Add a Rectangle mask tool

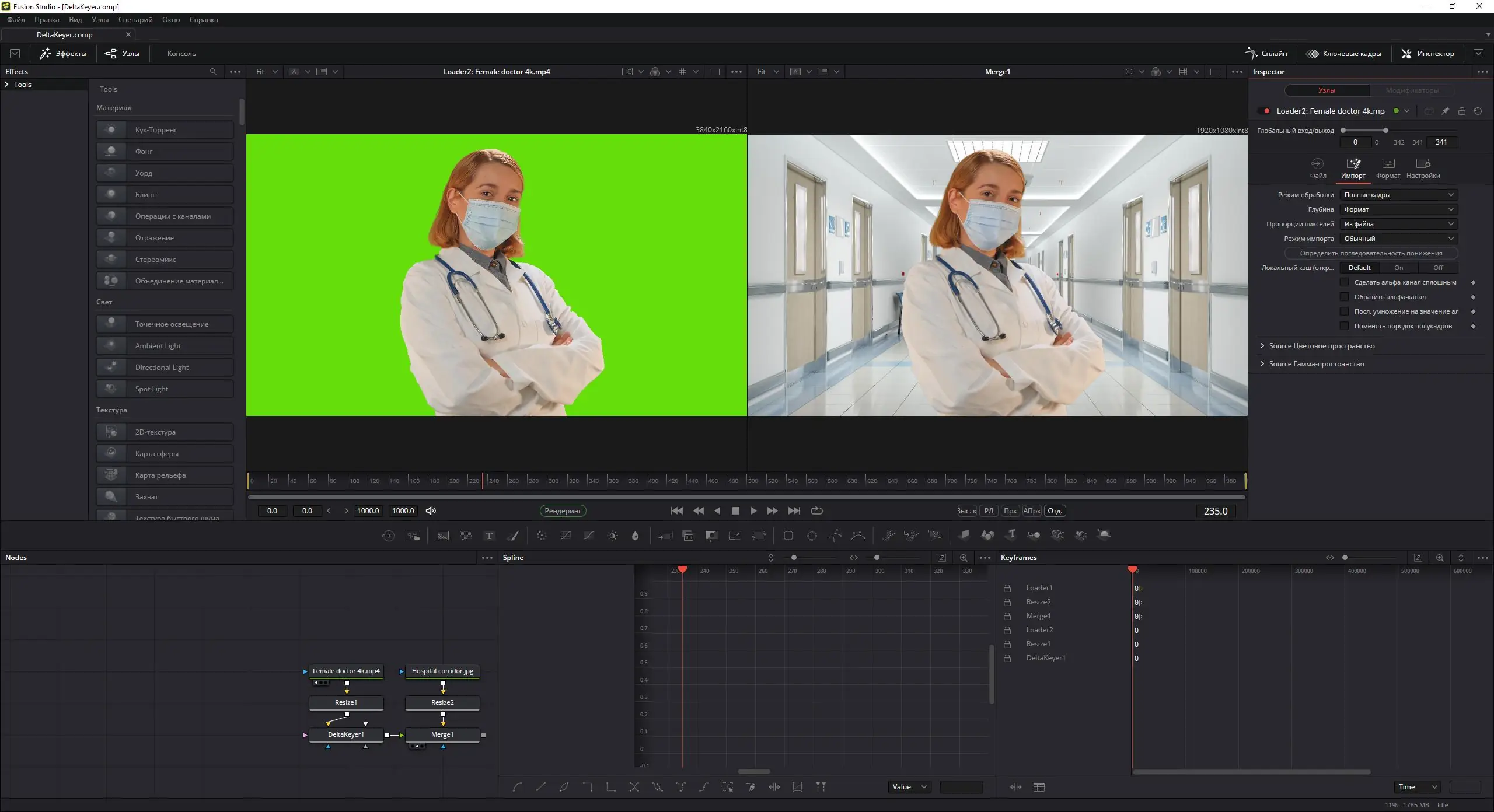point(788,535)
